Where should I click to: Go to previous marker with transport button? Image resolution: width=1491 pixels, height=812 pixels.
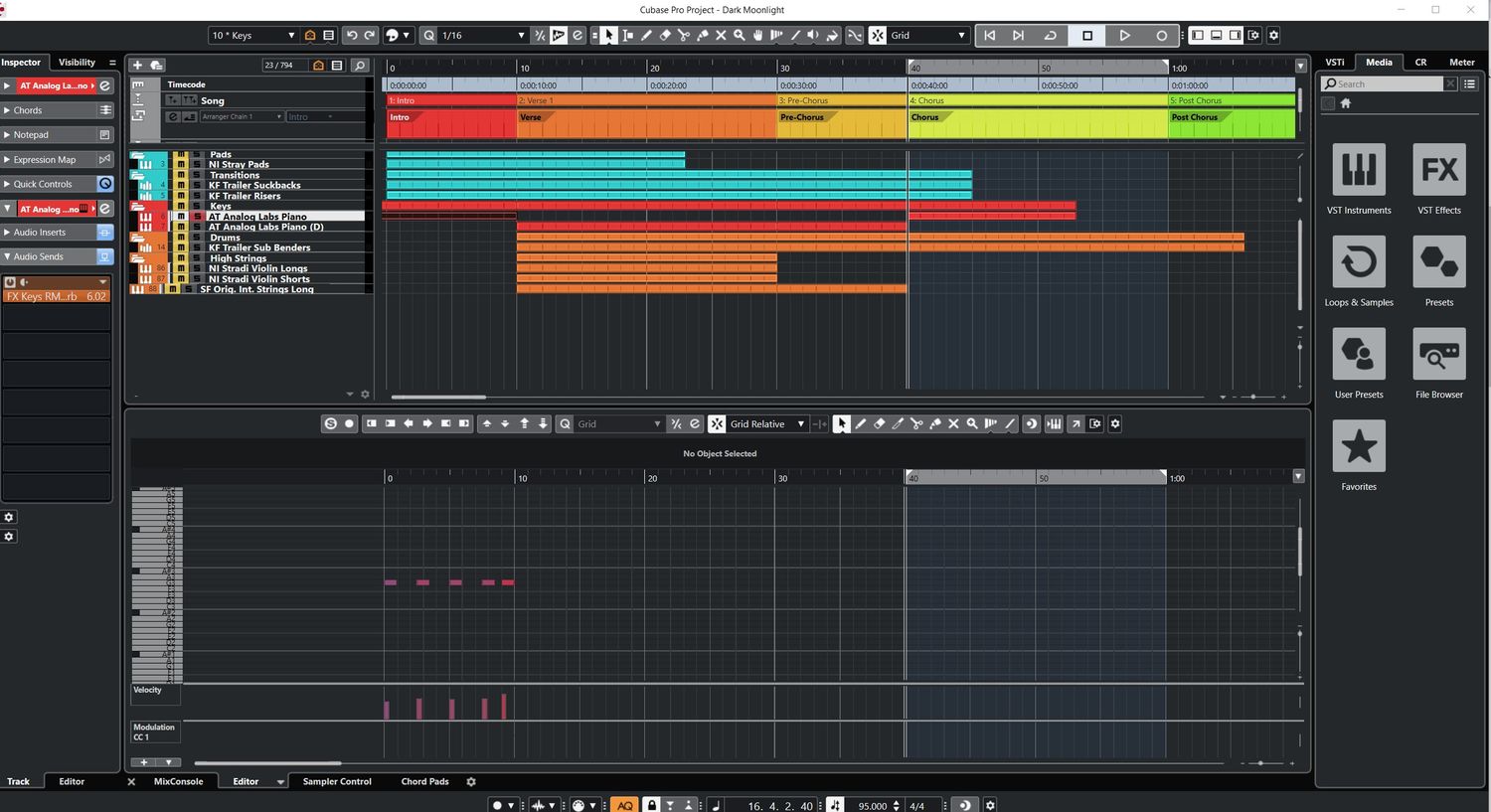(989, 35)
